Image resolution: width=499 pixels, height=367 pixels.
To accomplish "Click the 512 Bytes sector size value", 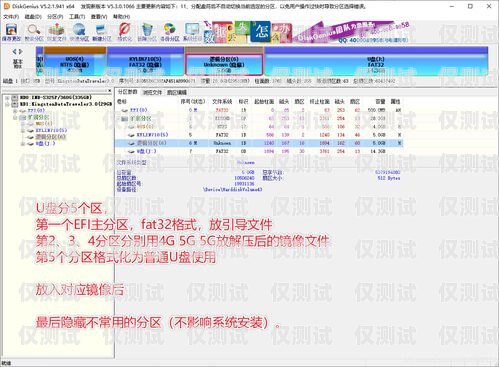I will point(389,178).
